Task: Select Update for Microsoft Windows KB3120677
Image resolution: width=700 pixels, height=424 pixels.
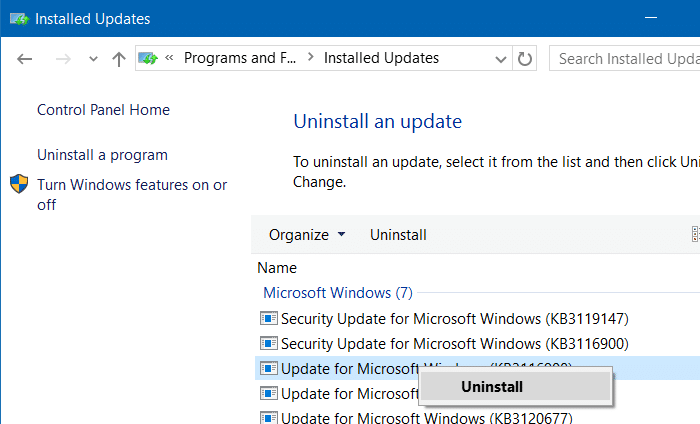Action: pyautogui.click(x=426, y=418)
